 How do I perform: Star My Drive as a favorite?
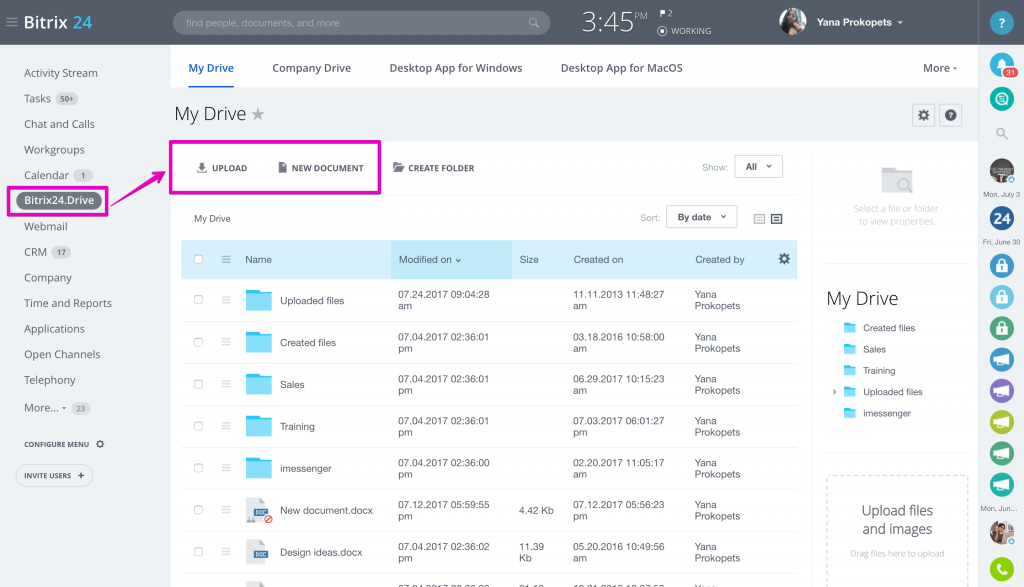coord(258,114)
